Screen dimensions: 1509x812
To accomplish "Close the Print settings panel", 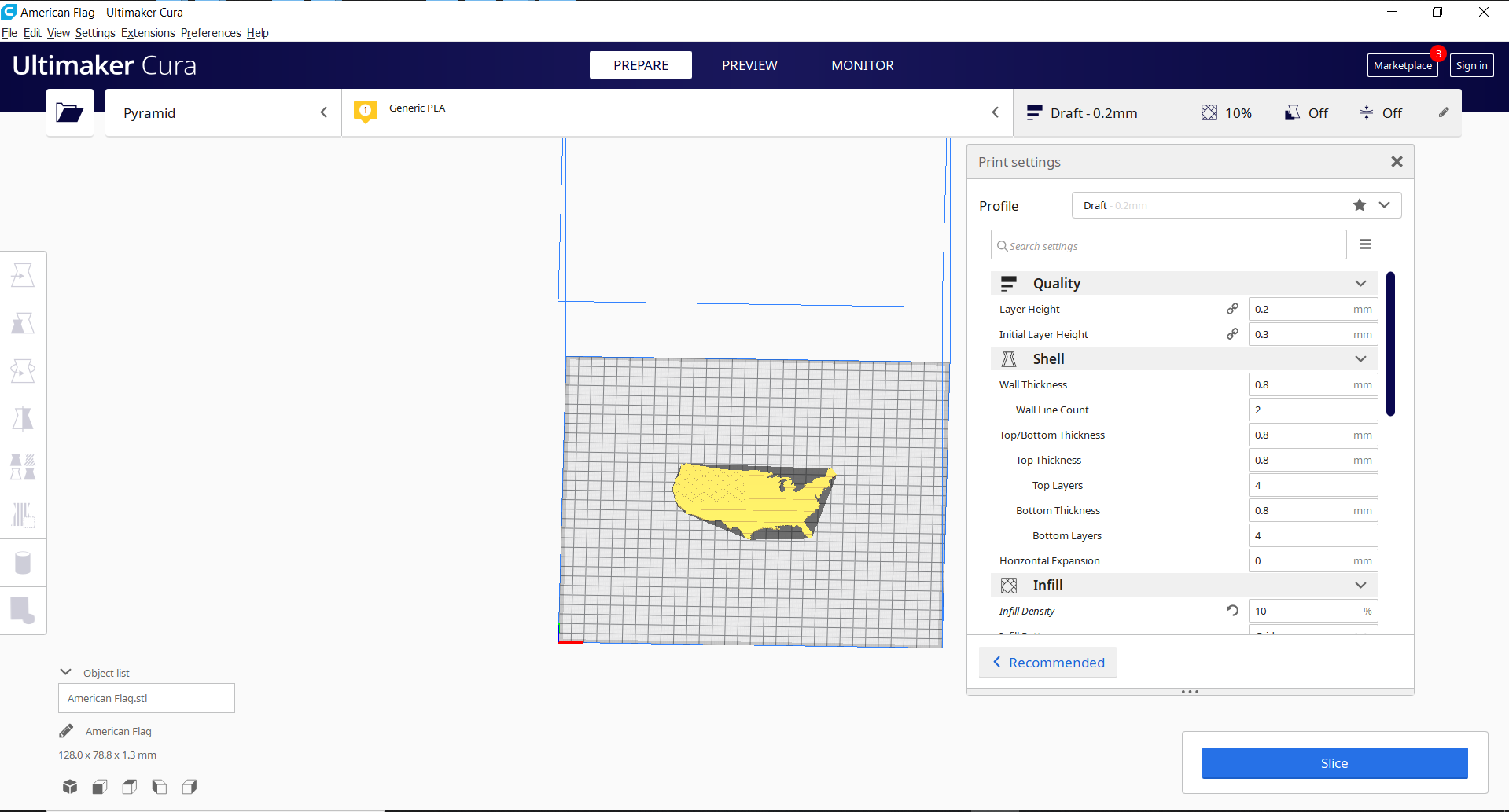I will click(1397, 161).
